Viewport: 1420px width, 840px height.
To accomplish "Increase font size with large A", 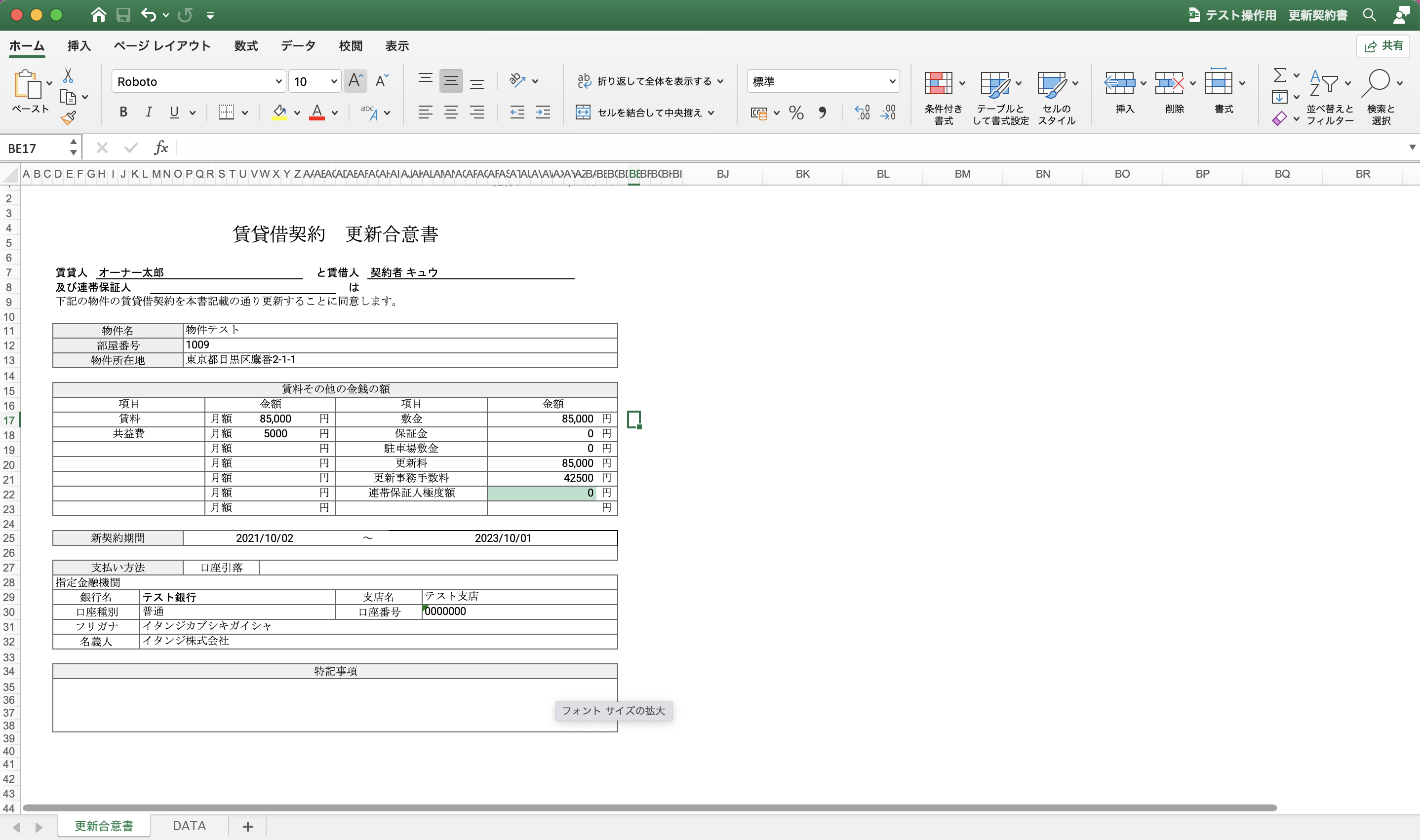I will 355,81.
